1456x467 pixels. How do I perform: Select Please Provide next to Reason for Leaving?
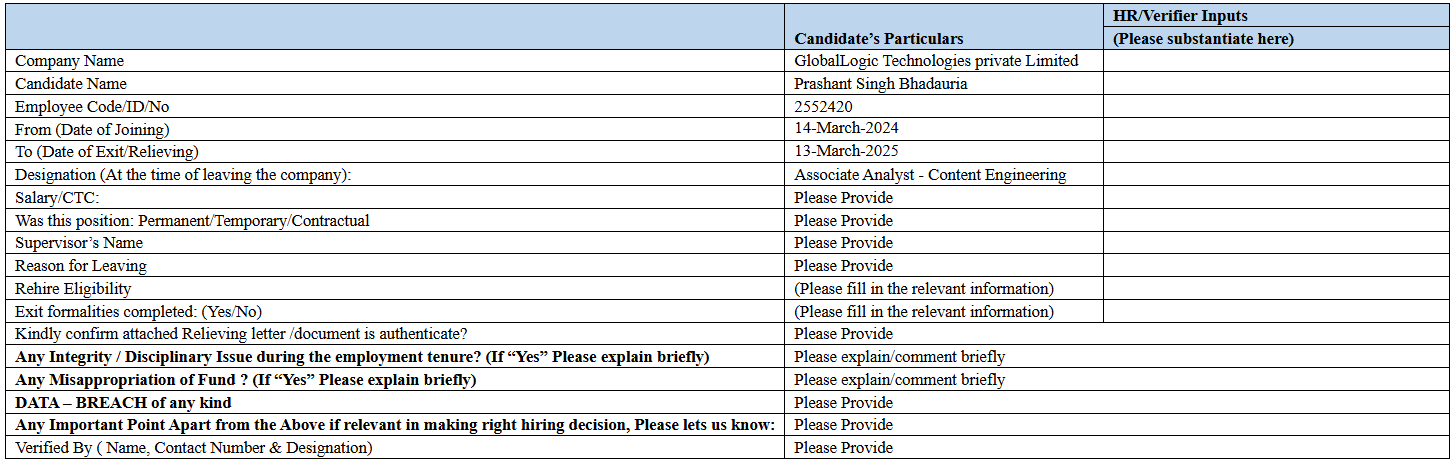[x=843, y=266]
